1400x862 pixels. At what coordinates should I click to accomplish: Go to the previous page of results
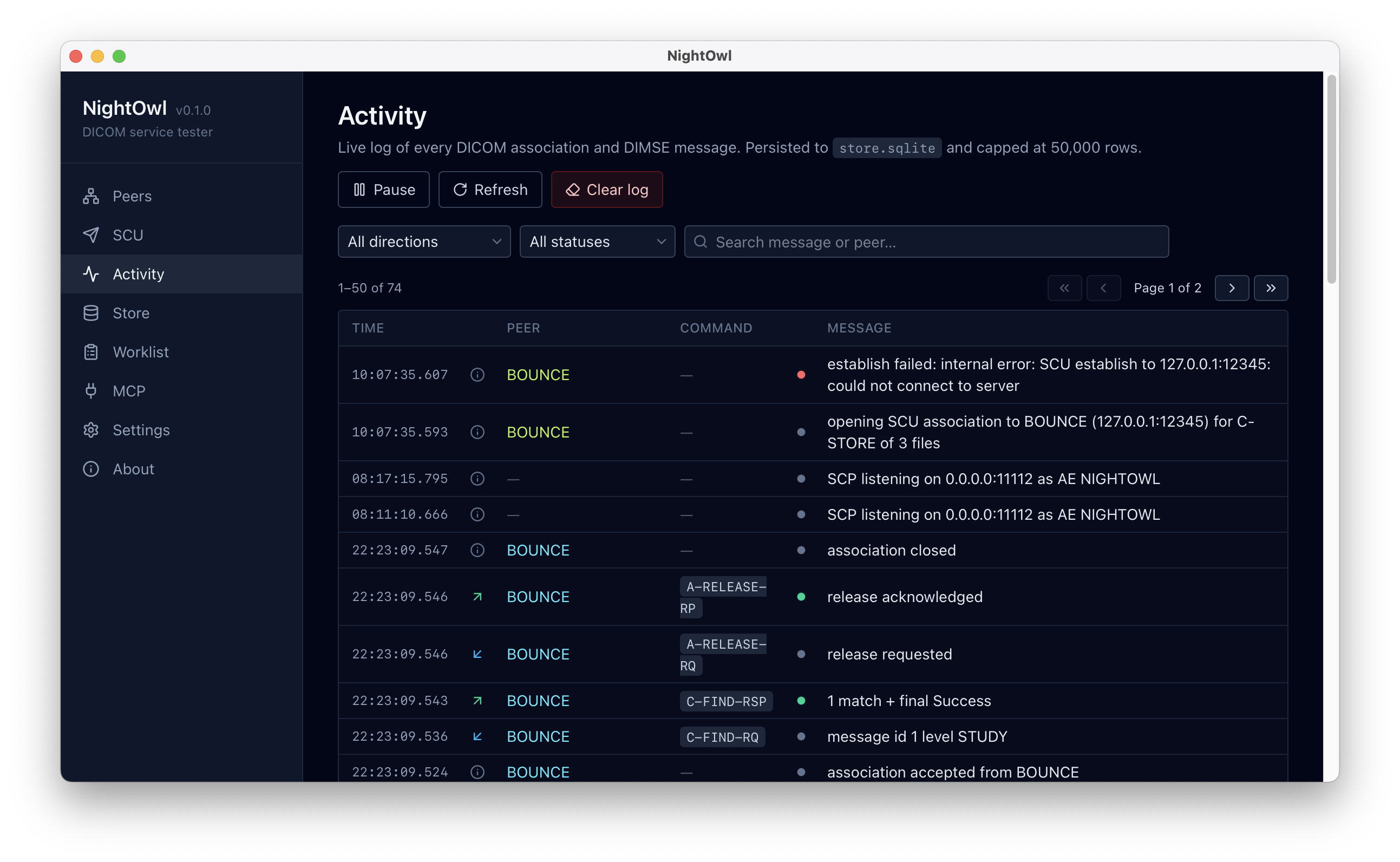(1103, 288)
